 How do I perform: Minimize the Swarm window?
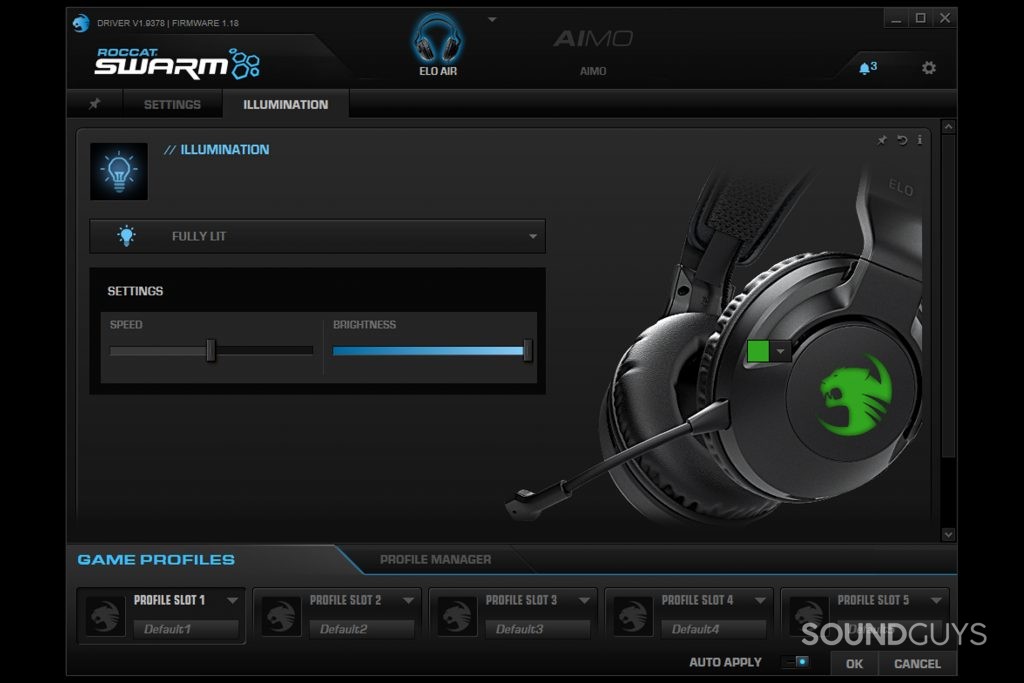896,18
